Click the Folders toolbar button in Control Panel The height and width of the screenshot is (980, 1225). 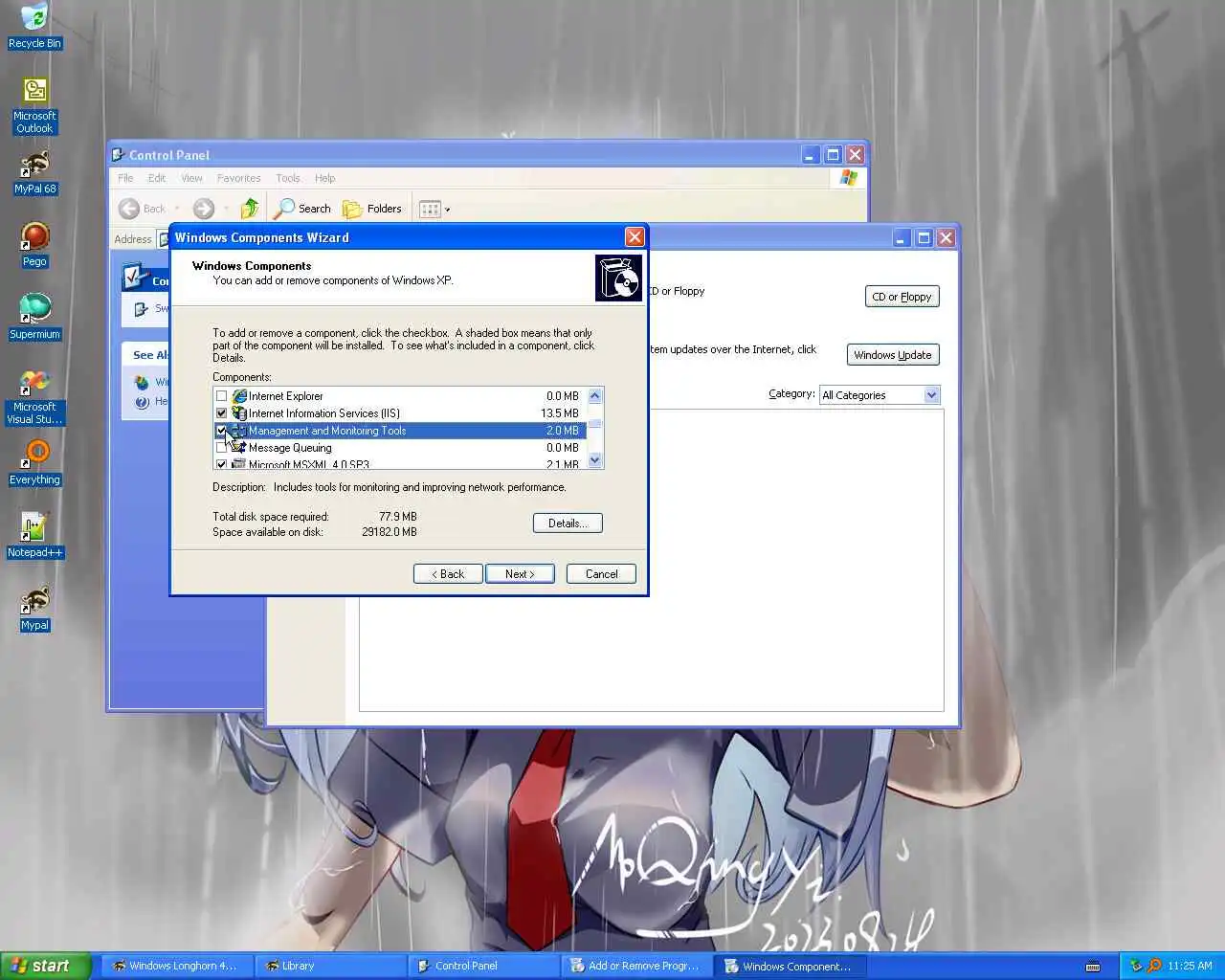372,208
